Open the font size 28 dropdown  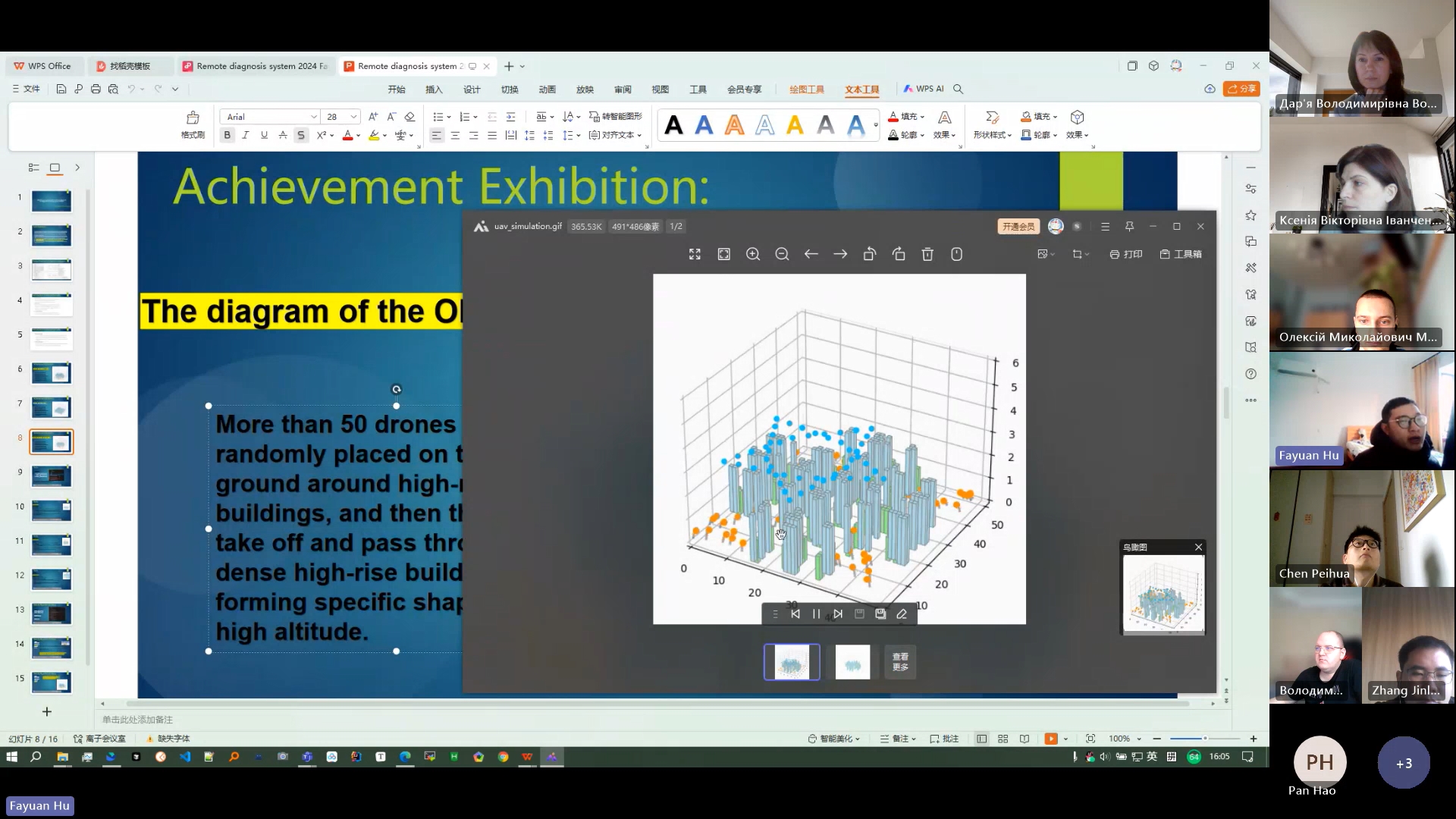coord(353,117)
